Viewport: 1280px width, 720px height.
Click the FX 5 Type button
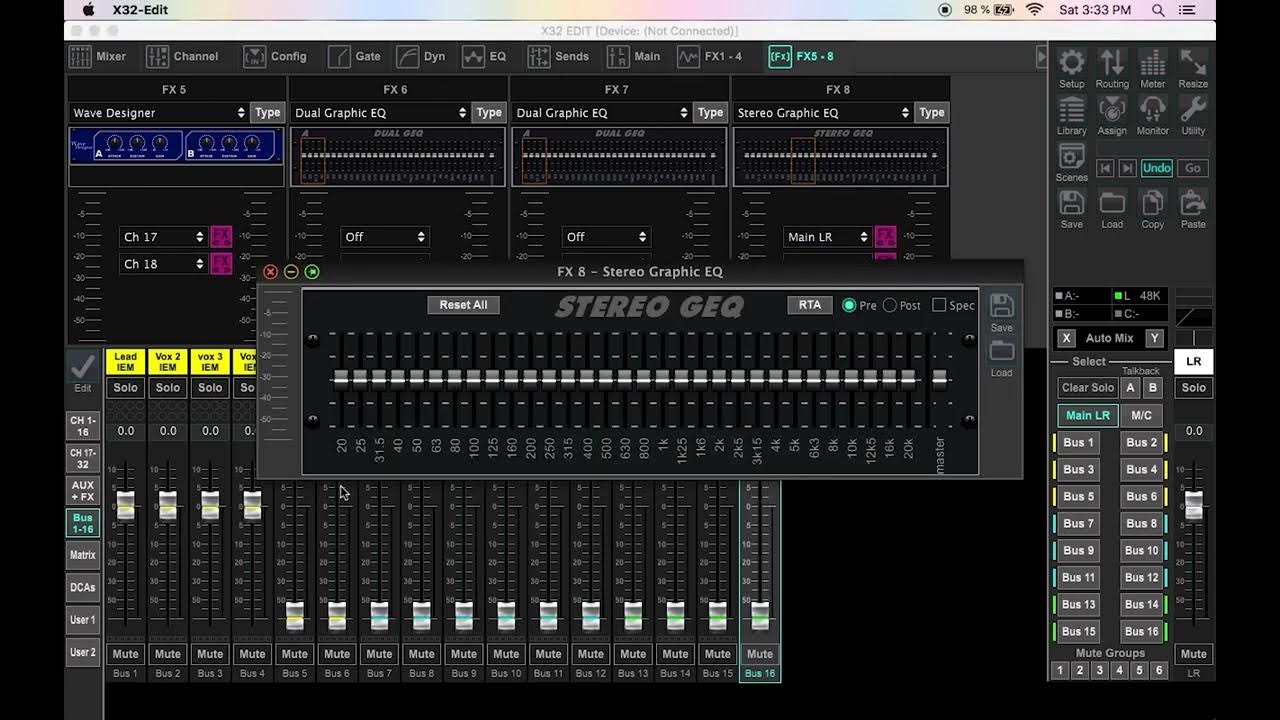(268, 113)
